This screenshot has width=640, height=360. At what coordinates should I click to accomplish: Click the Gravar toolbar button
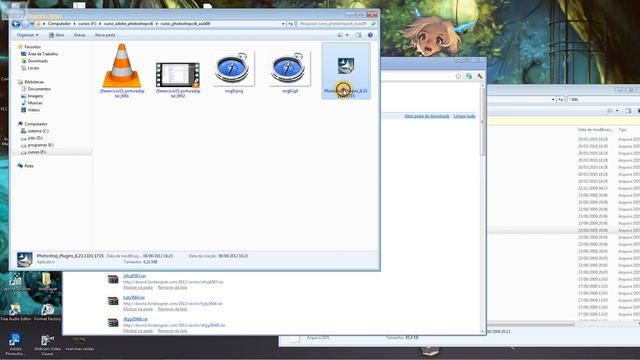[x=80, y=35]
